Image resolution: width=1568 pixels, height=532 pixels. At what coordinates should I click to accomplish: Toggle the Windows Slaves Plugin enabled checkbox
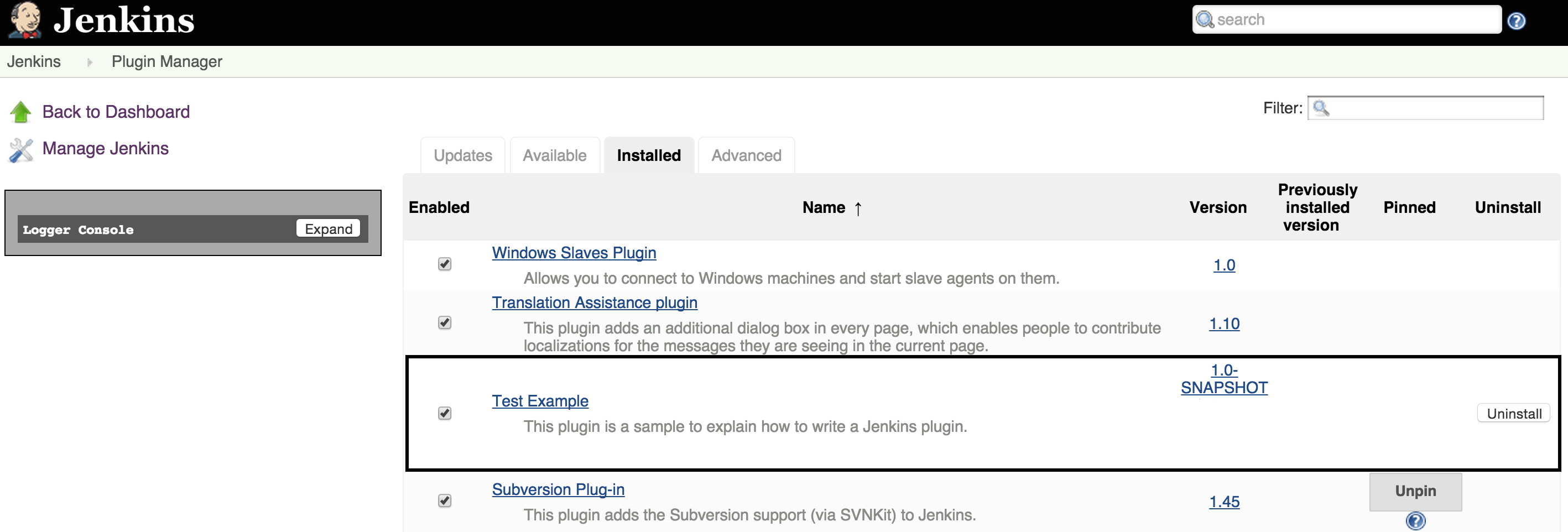pos(444,264)
